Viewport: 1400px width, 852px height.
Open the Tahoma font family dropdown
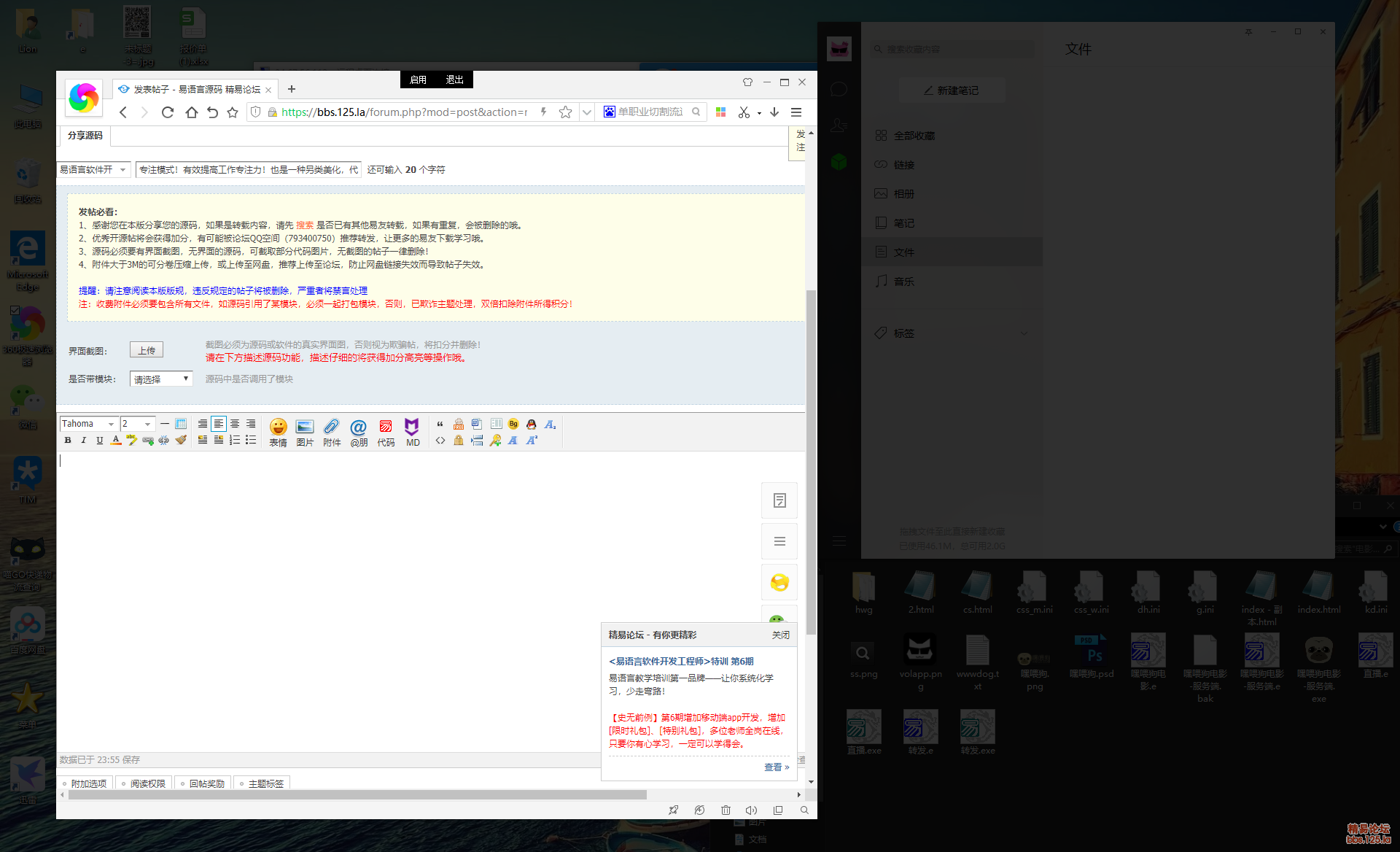(x=88, y=424)
